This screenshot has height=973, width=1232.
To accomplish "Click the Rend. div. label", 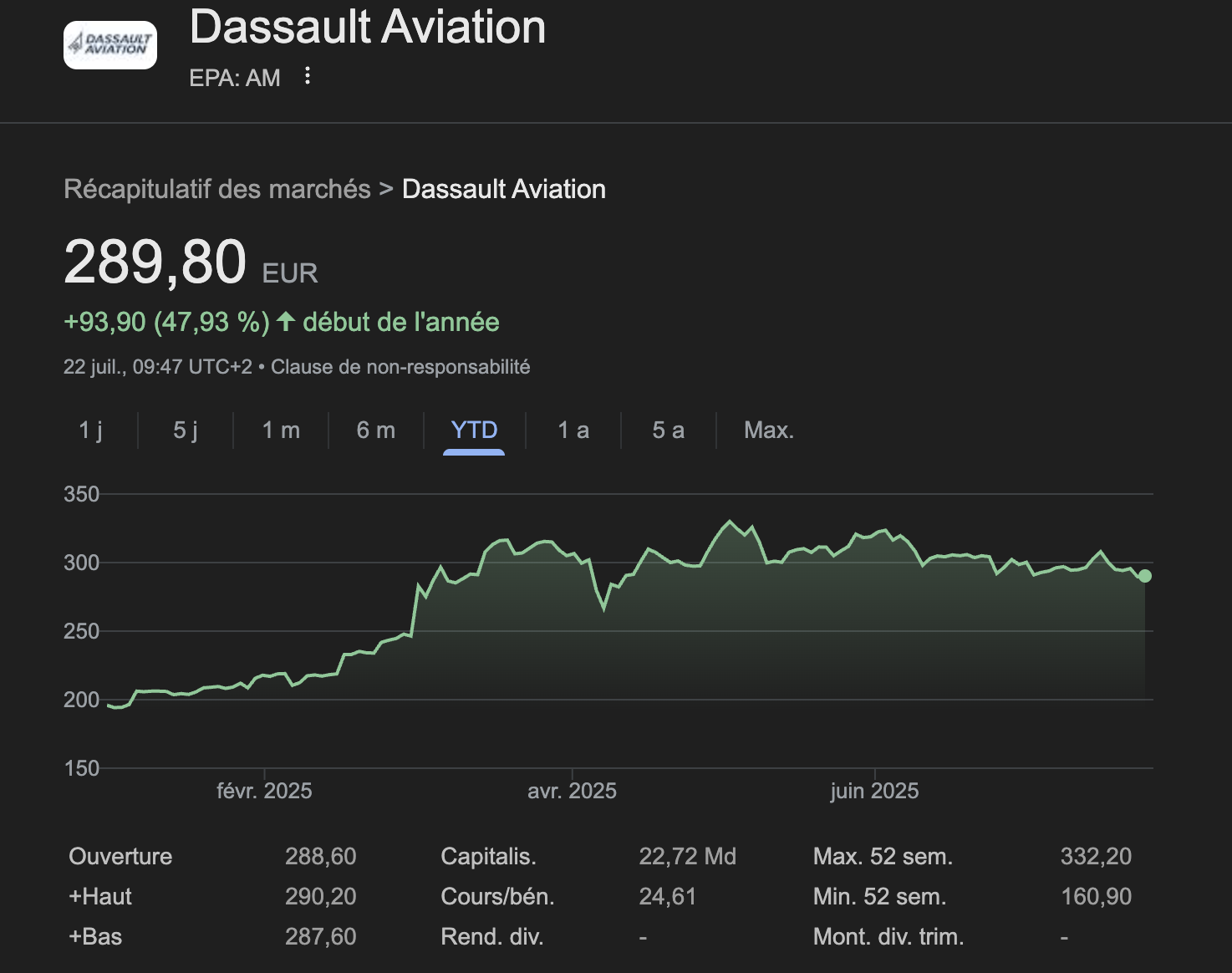I will tap(492, 936).
